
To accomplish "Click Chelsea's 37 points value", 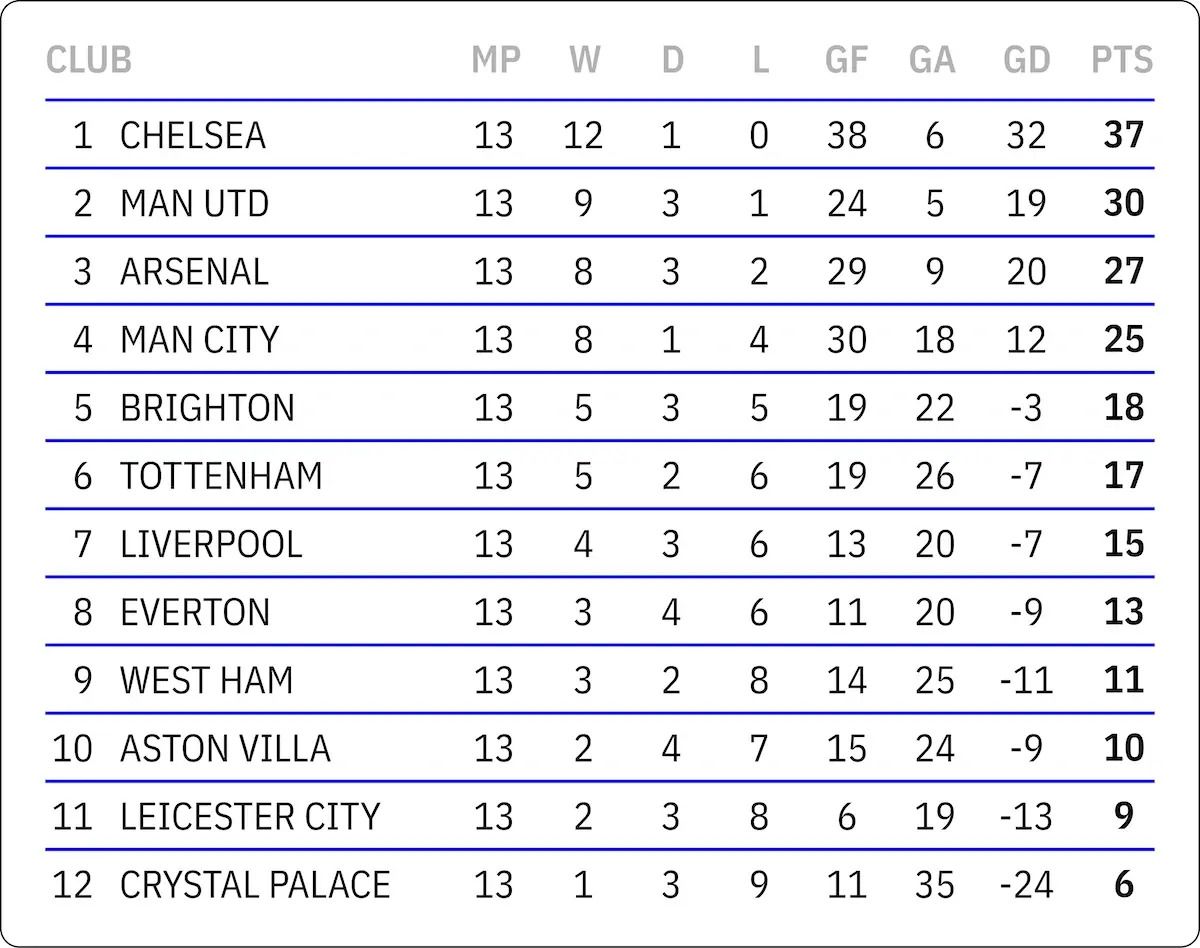I will click(x=1124, y=135).
